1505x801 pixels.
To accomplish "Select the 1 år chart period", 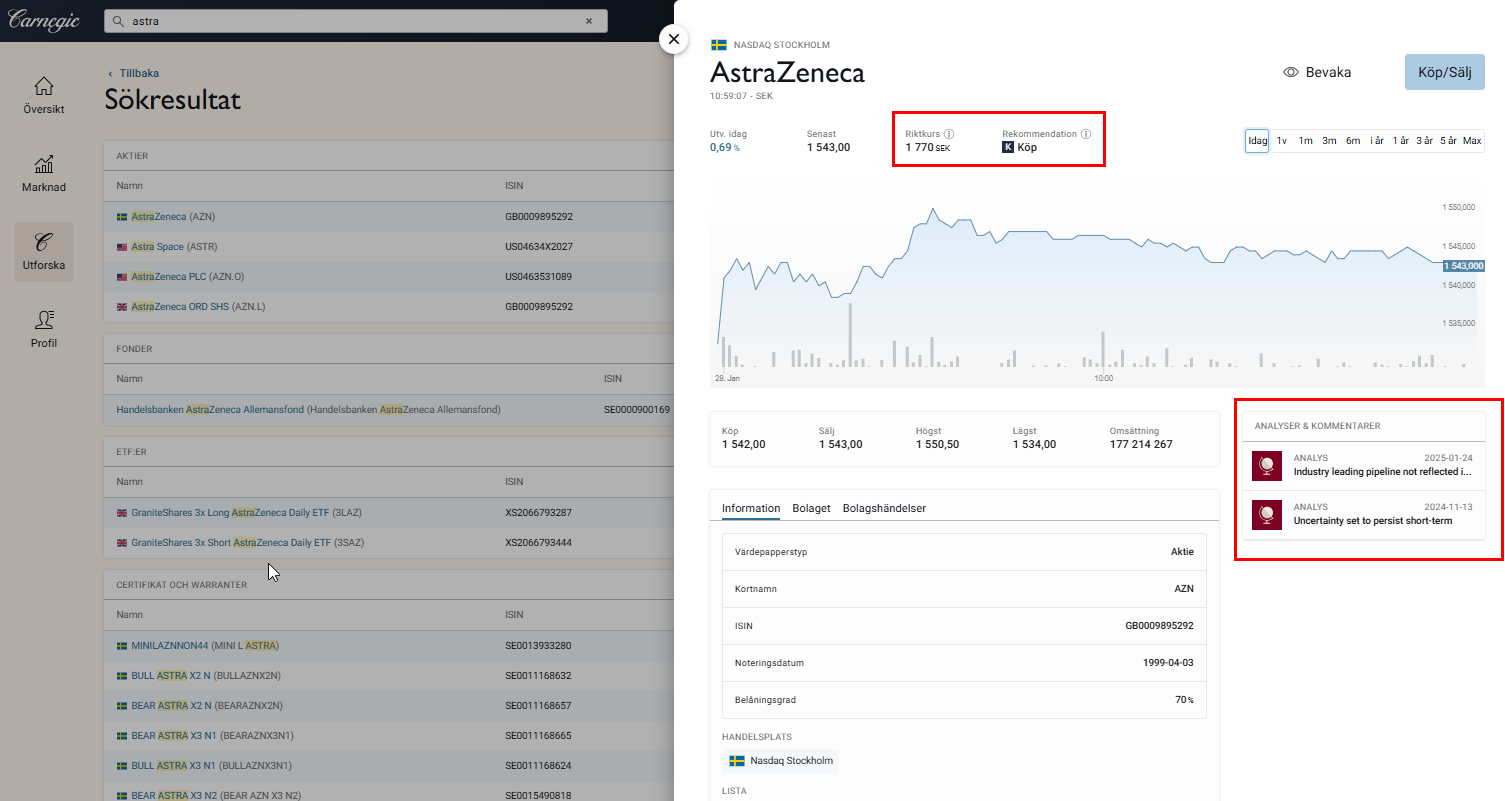I will click(1401, 141).
